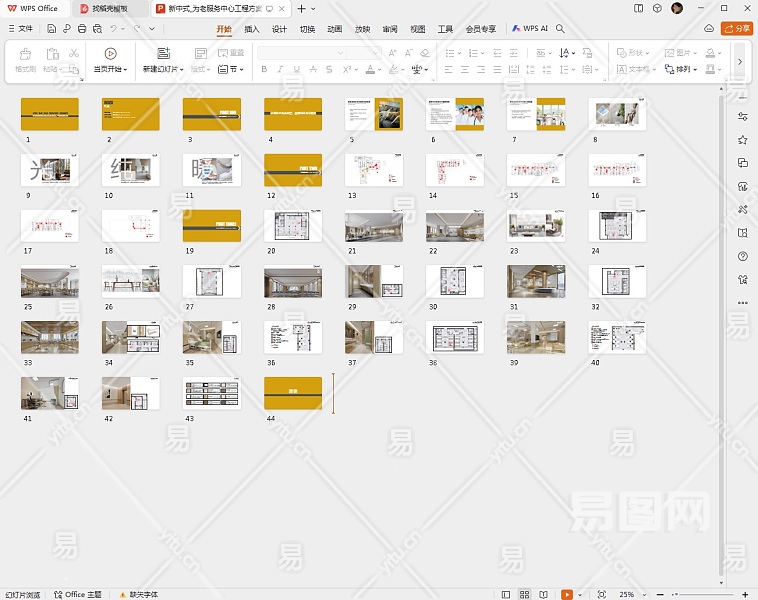758x600 pixels.
Task: Open the 插入 (Insert) ribbon tab
Action: (x=252, y=29)
